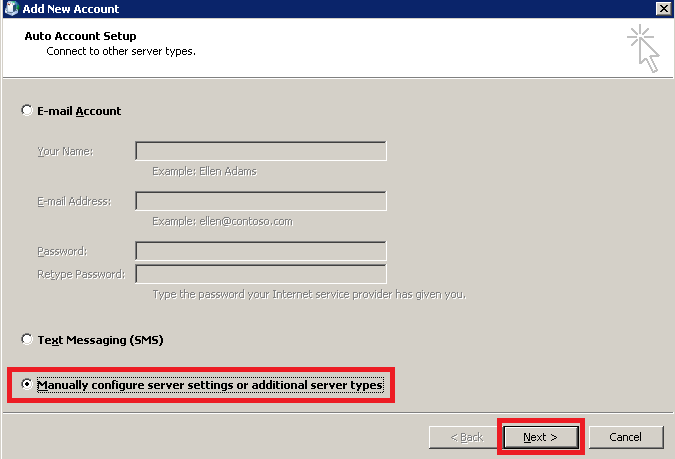
Task: Close the Add New Account dialog
Action: point(663,9)
